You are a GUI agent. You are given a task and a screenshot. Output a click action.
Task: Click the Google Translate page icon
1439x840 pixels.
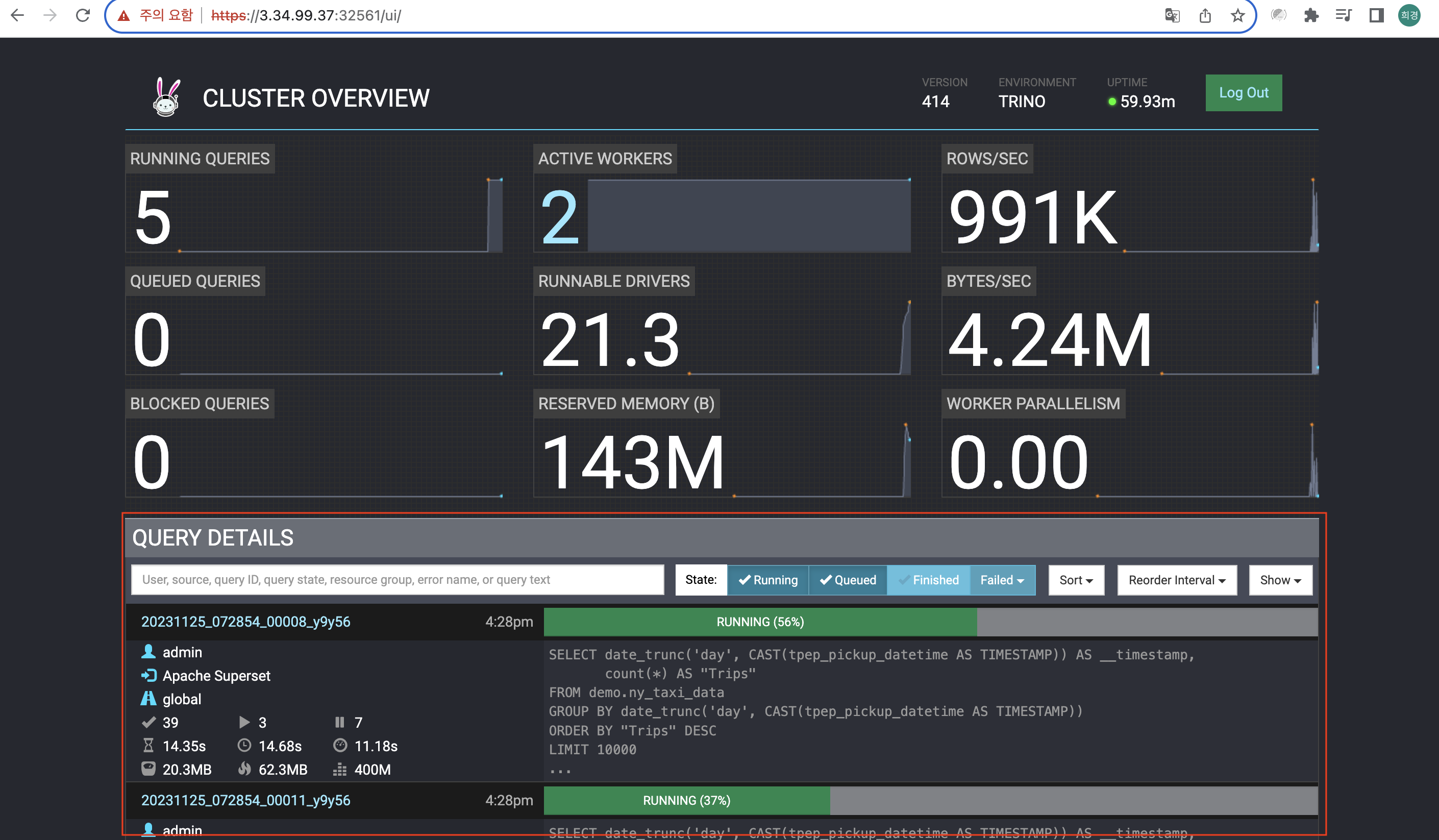[x=1172, y=15]
